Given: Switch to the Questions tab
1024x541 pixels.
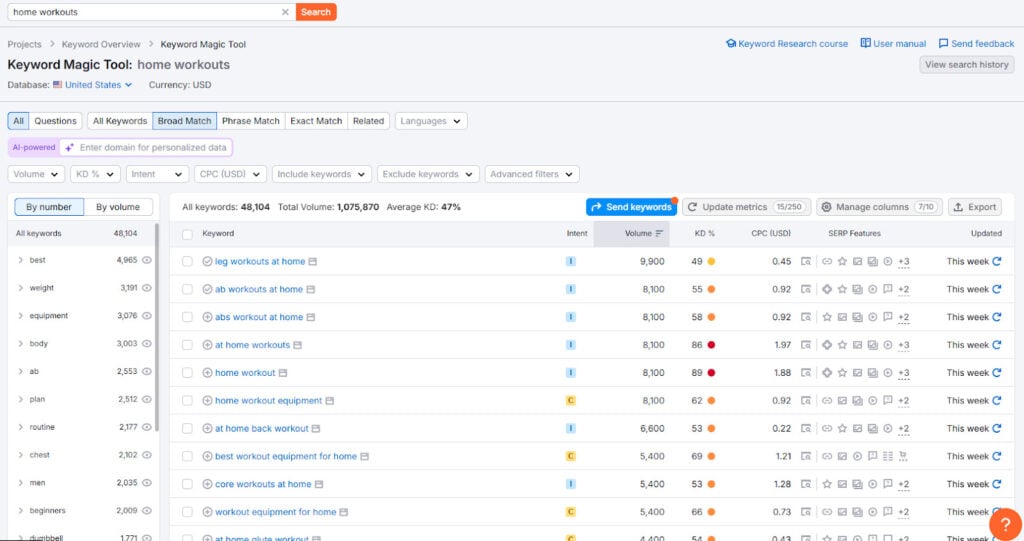Looking at the screenshot, I should (56, 121).
